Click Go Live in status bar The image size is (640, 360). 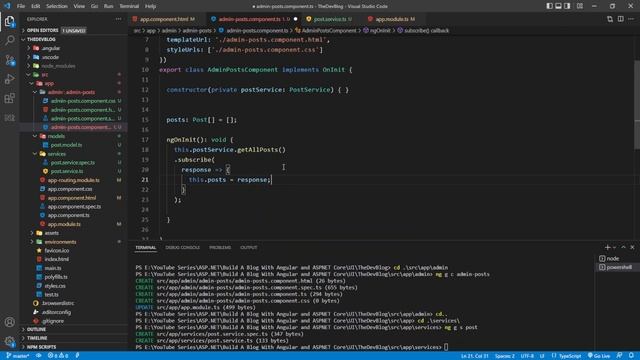[x=599, y=356]
